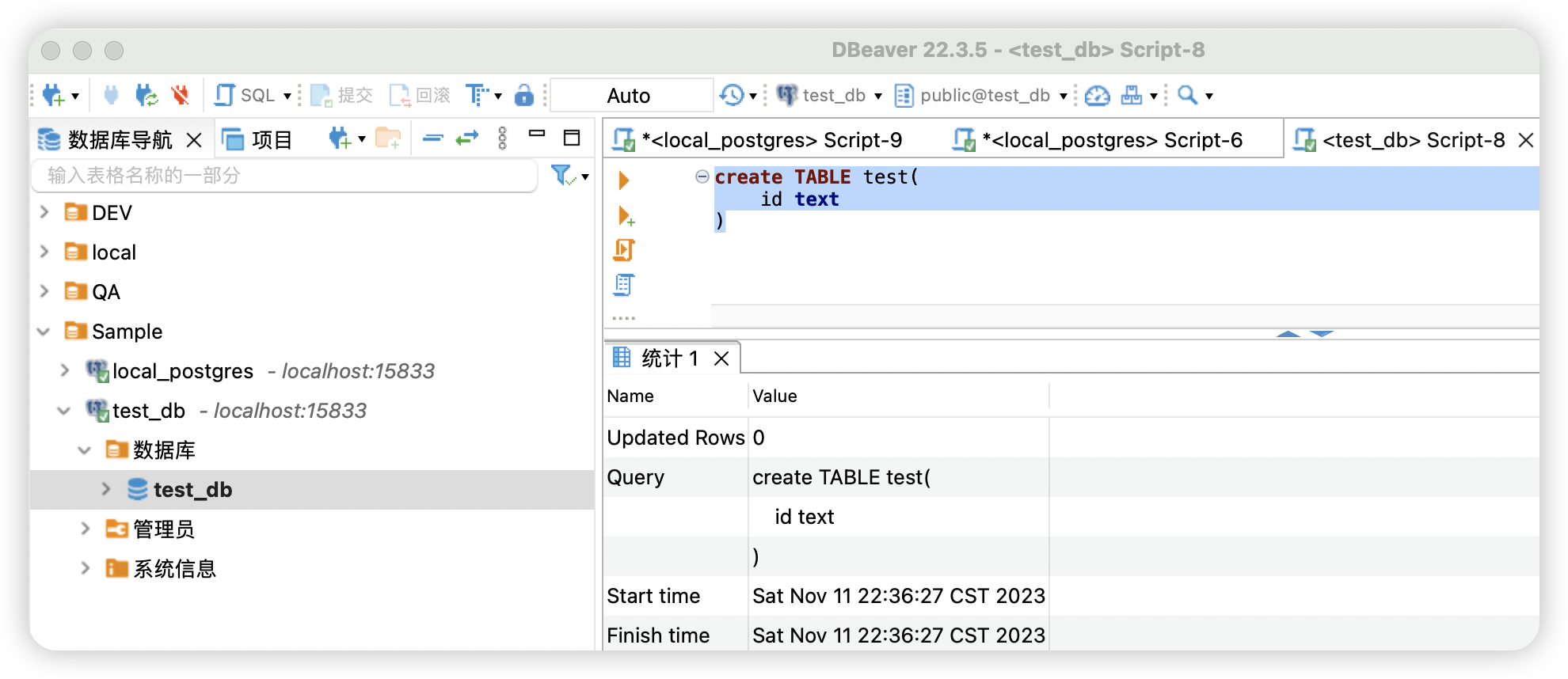The image size is (1568, 679).
Task: Click the SQL editor button
Action: pyautogui.click(x=246, y=96)
